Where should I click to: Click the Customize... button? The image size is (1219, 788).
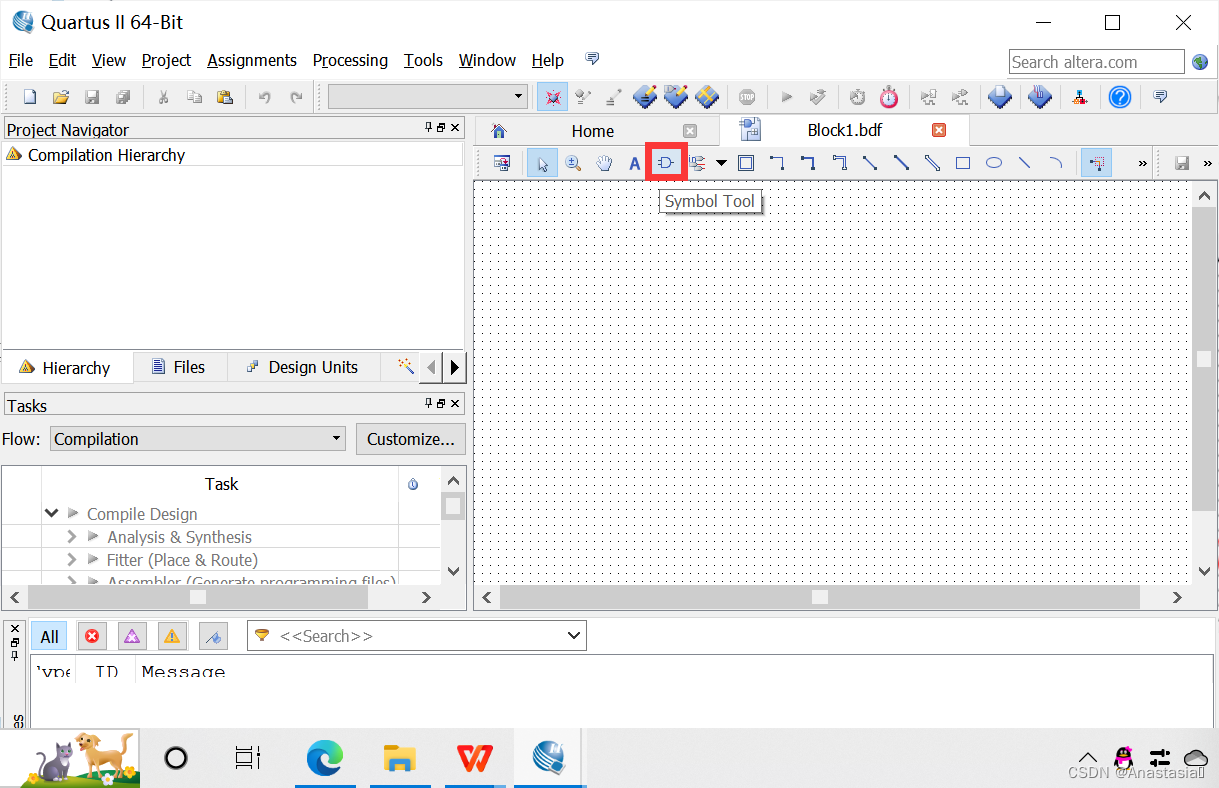pos(411,439)
